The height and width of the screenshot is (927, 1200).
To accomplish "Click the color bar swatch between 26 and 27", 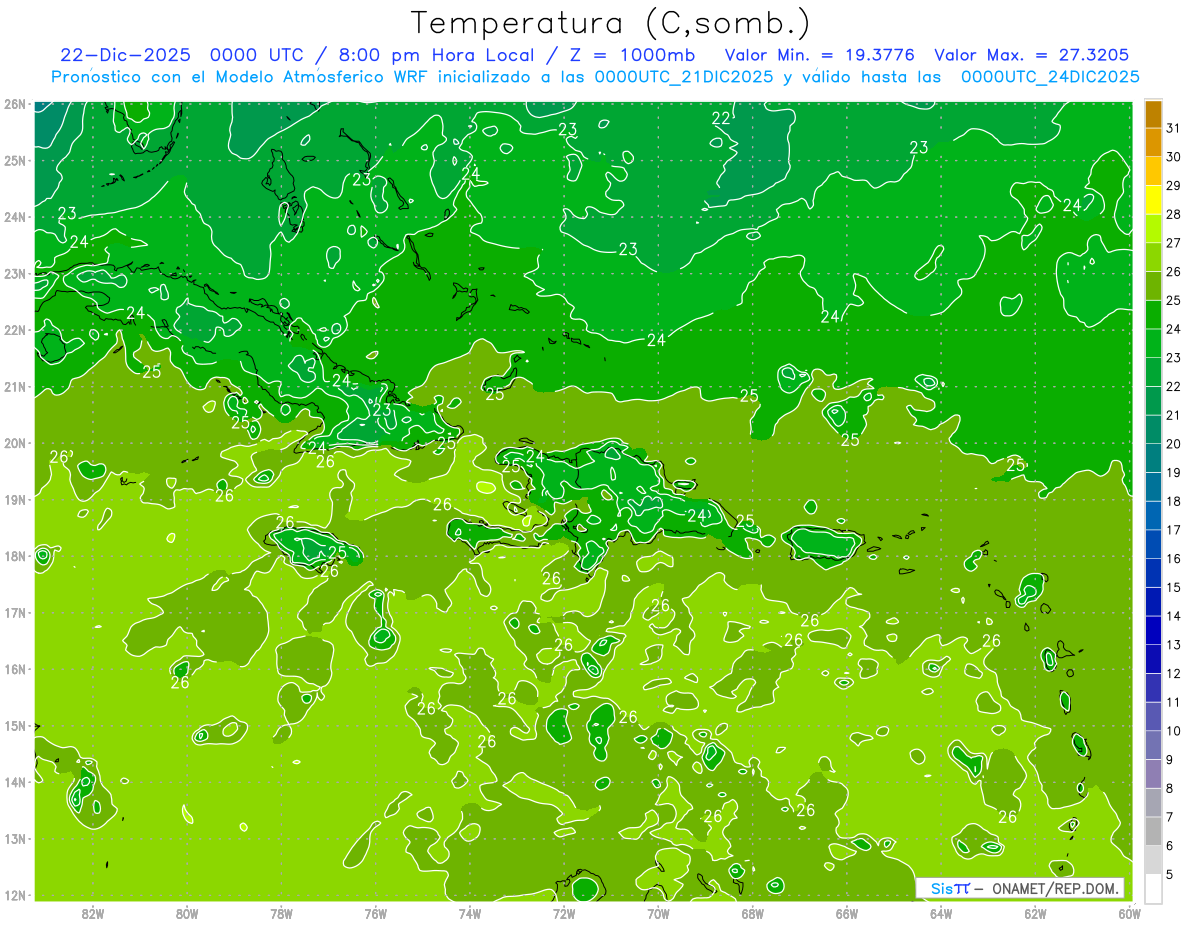I will tap(1153, 258).
